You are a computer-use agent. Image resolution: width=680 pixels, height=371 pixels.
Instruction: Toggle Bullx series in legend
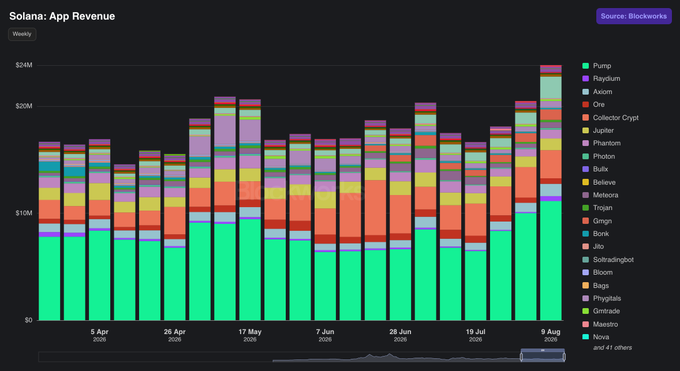point(595,169)
